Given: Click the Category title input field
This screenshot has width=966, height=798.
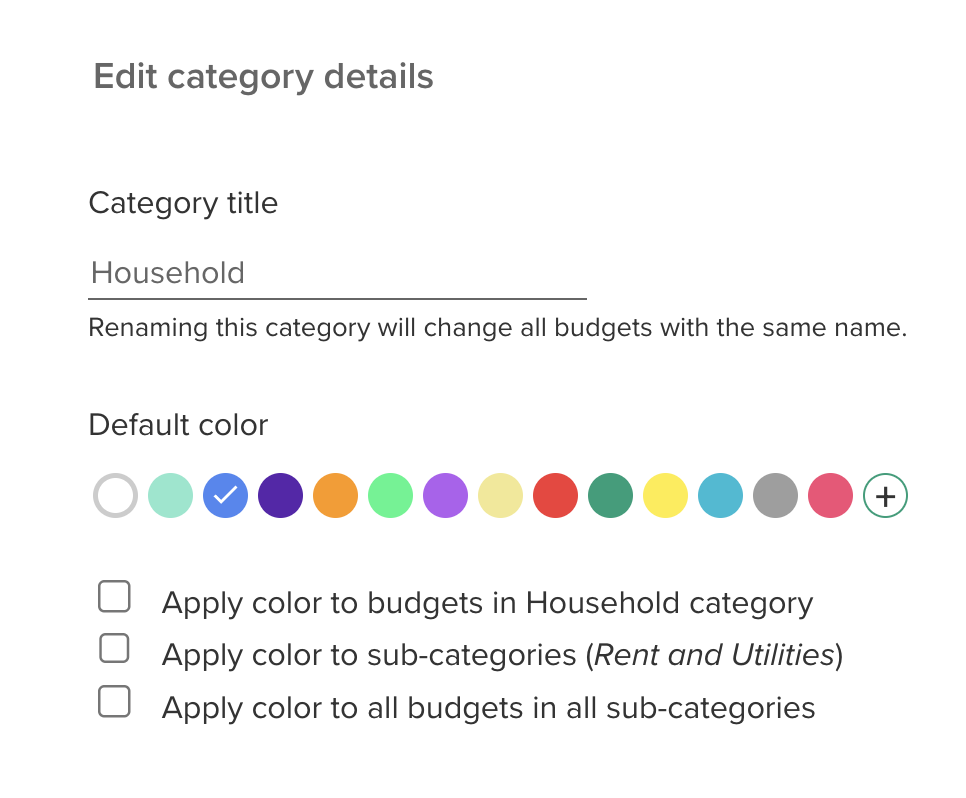Looking at the screenshot, I should [337, 273].
